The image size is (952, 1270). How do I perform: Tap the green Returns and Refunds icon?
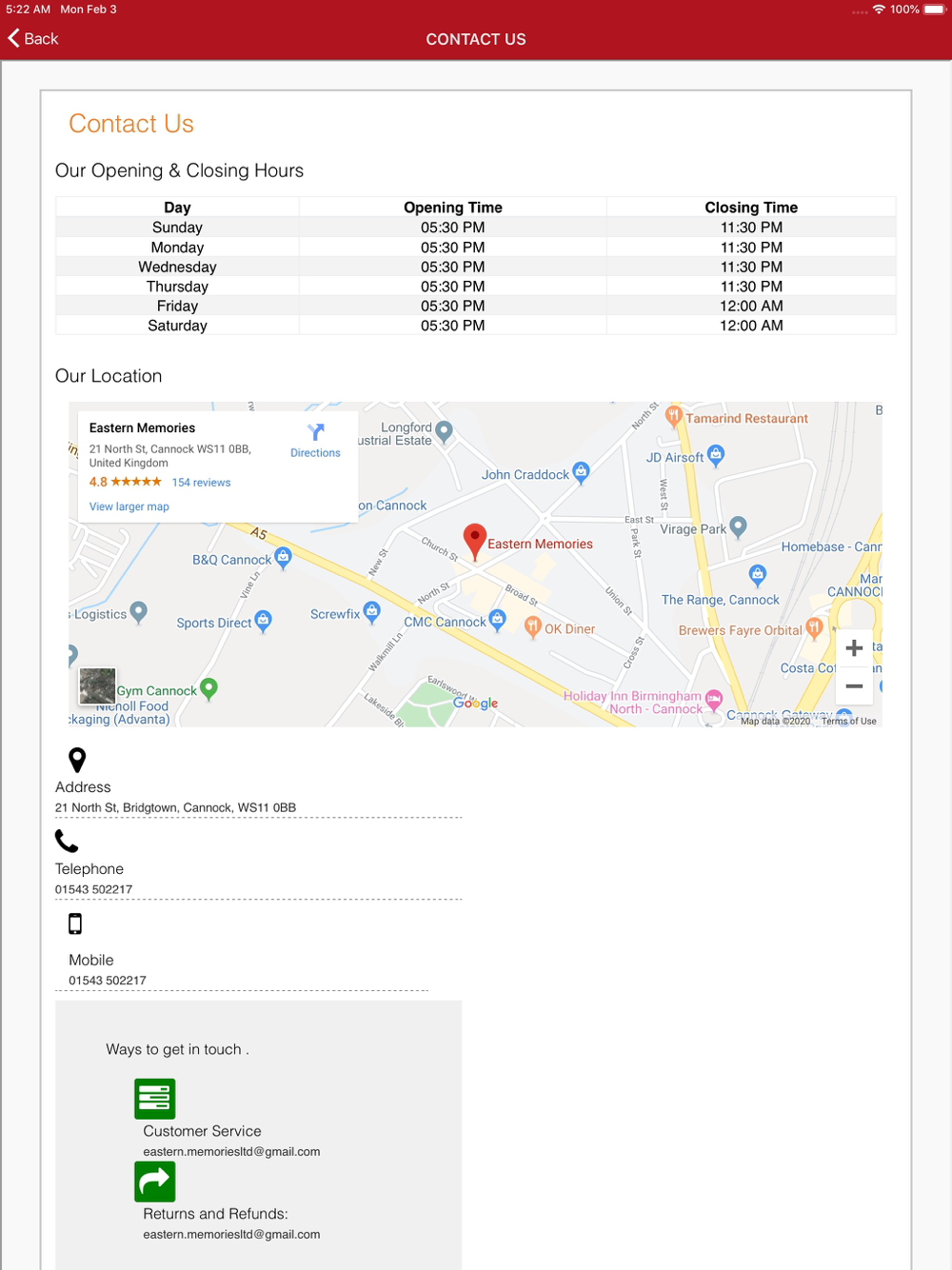tap(154, 1181)
